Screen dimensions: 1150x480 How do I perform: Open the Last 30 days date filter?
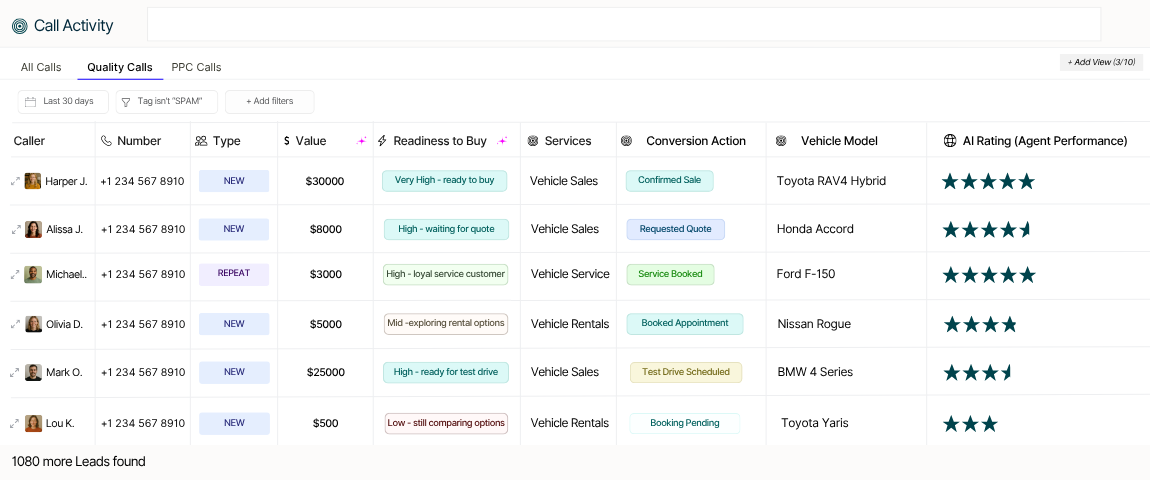pos(63,101)
